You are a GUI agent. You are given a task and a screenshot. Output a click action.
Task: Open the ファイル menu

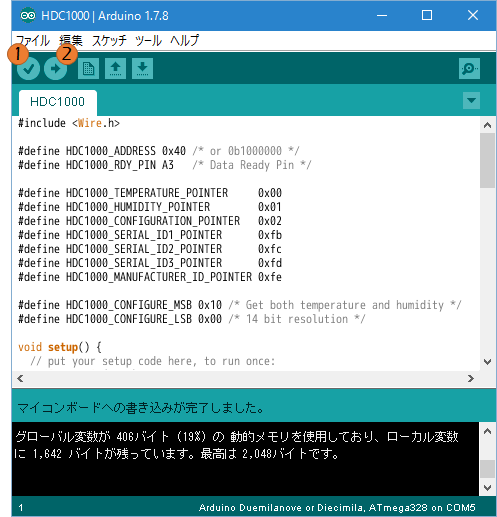[x=33, y=41]
